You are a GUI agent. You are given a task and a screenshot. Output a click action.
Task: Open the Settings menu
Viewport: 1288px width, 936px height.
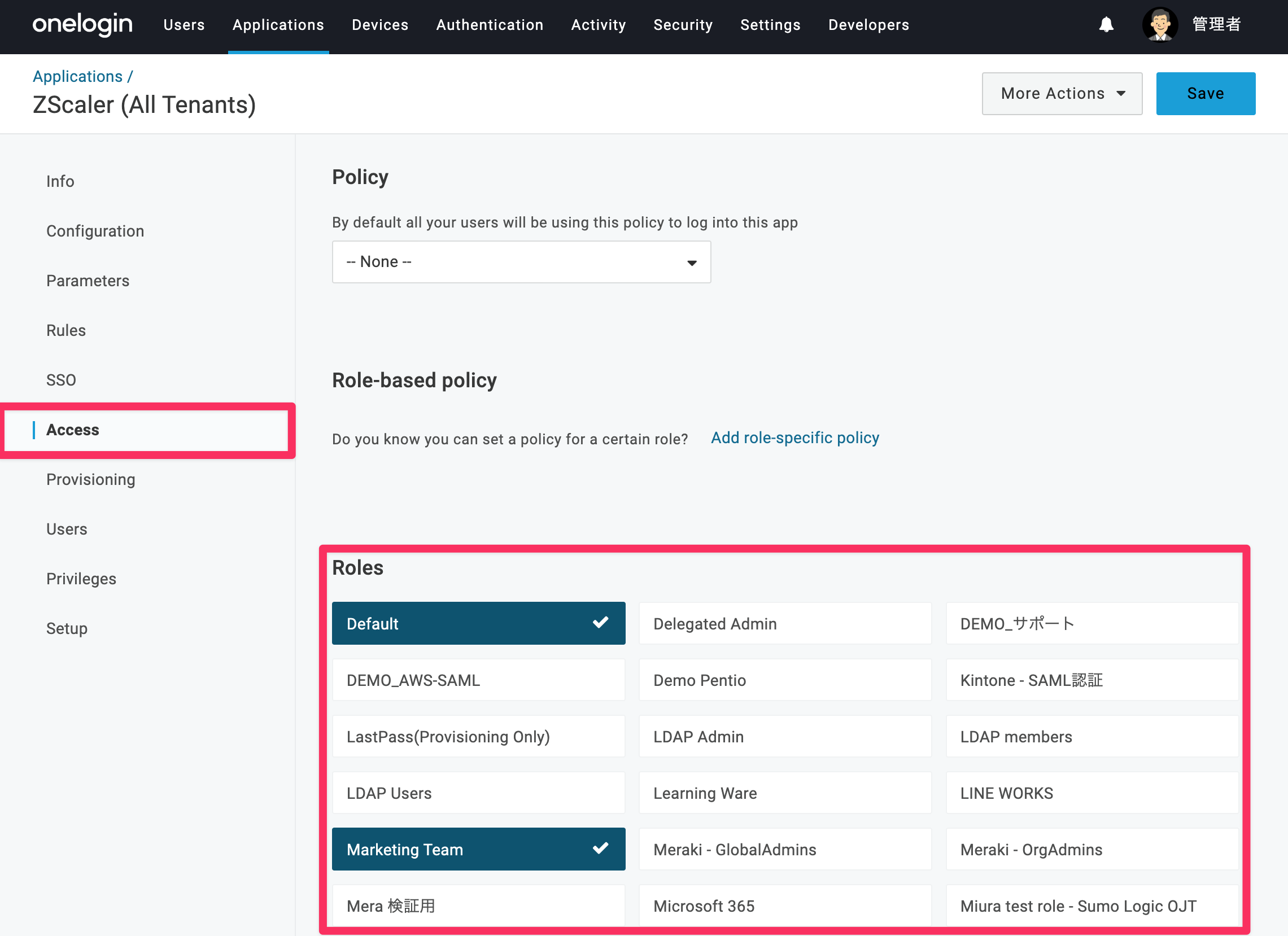point(771,25)
